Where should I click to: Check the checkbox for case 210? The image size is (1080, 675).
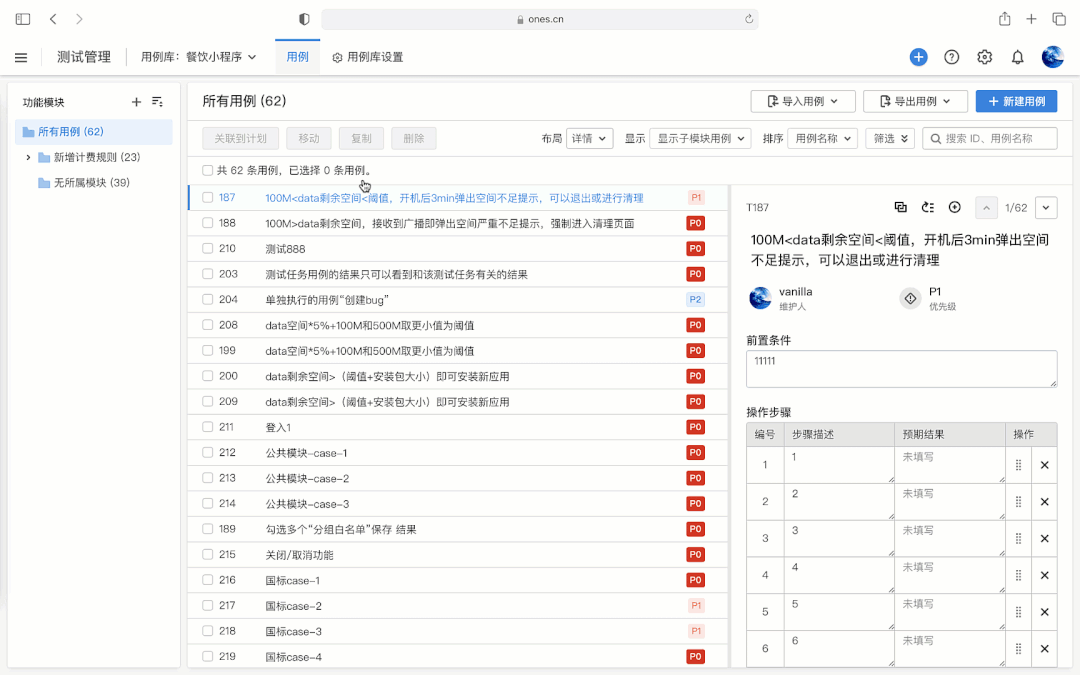pos(207,249)
